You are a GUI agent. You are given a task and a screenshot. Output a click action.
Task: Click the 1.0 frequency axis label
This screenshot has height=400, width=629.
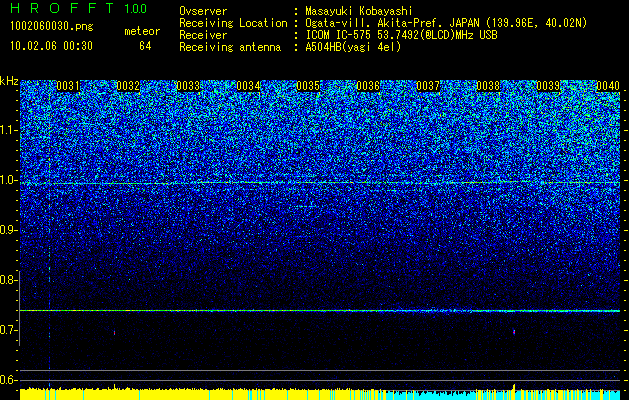[8, 180]
